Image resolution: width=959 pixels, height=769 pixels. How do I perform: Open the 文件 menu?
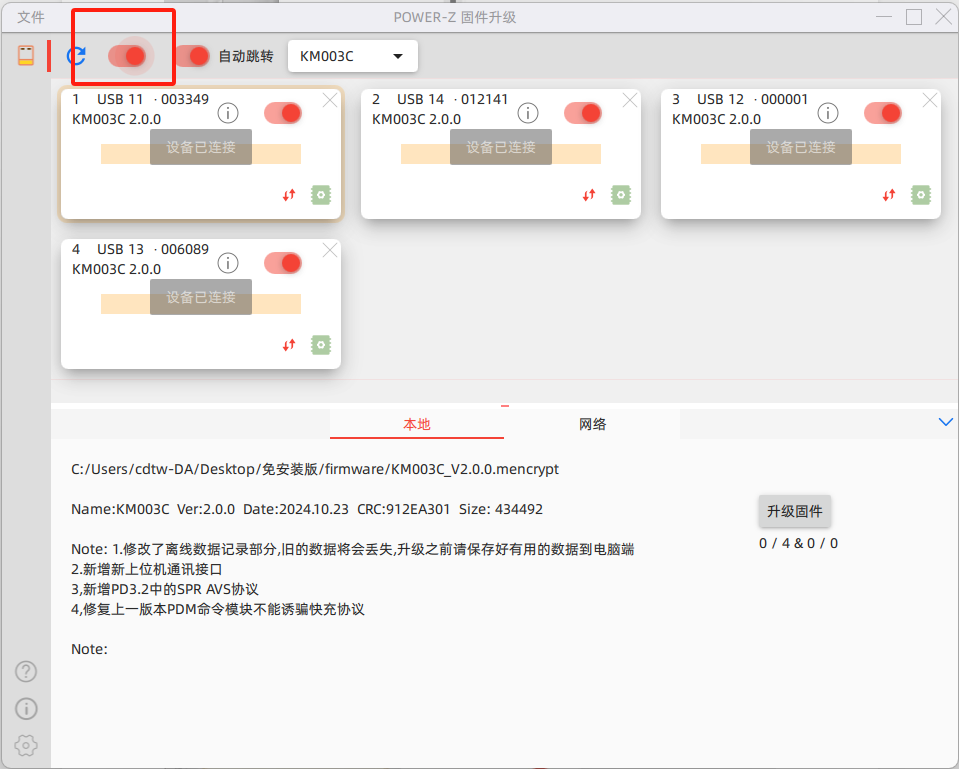click(x=30, y=16)
